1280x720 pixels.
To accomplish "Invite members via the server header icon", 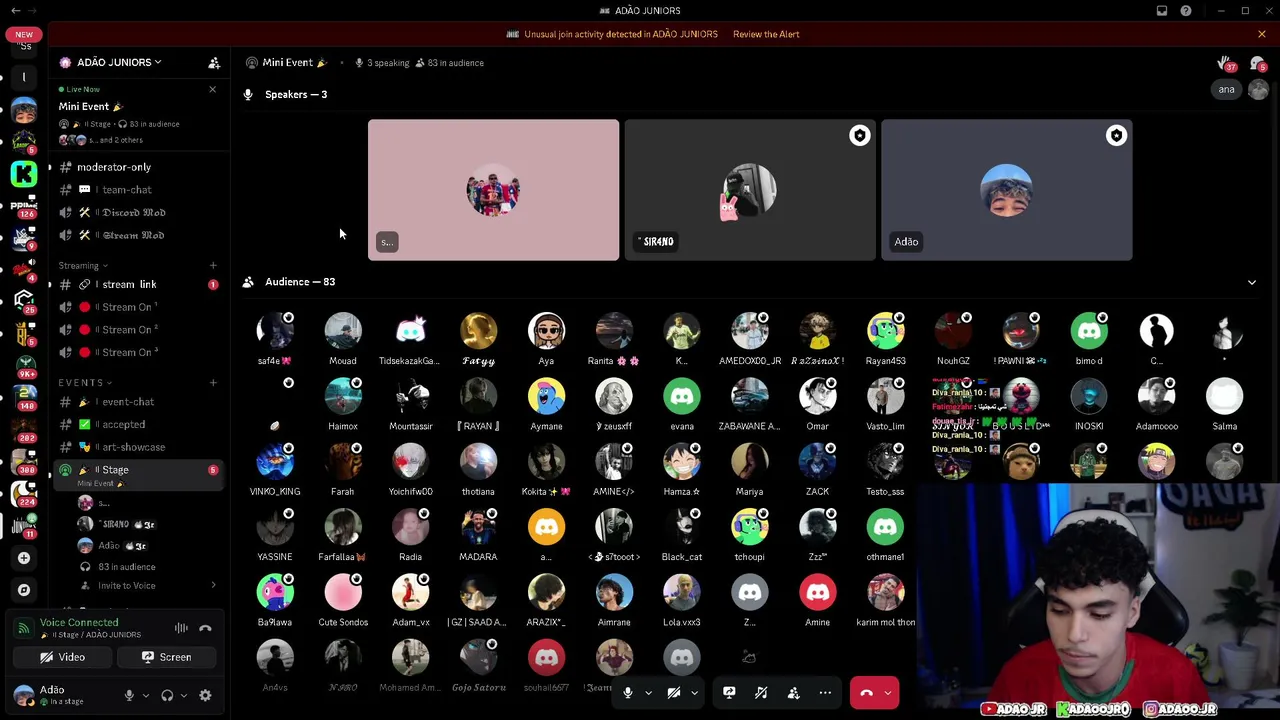I will 214,63.
